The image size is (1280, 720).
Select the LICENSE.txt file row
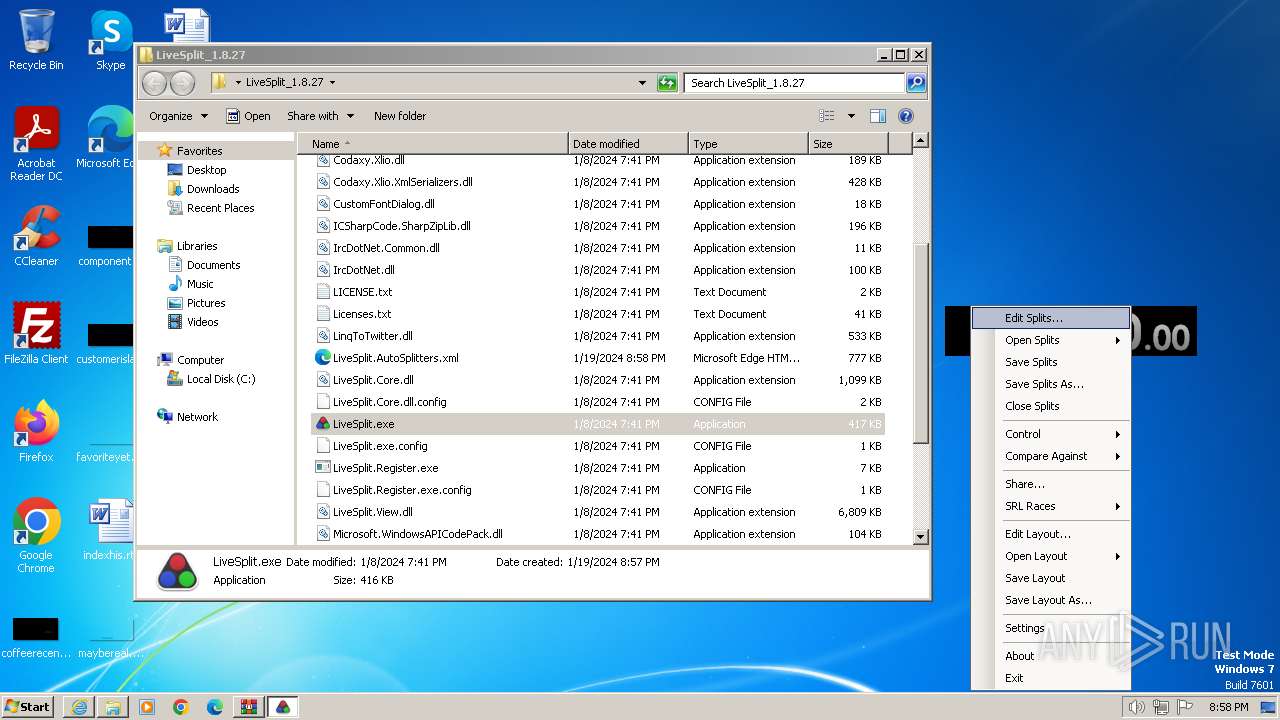(x=598, y=292)
